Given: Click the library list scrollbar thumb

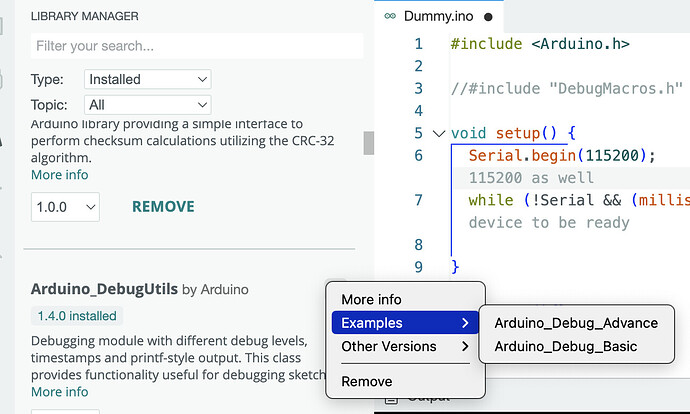Looking at the screenshot, I should click(369, 142).
